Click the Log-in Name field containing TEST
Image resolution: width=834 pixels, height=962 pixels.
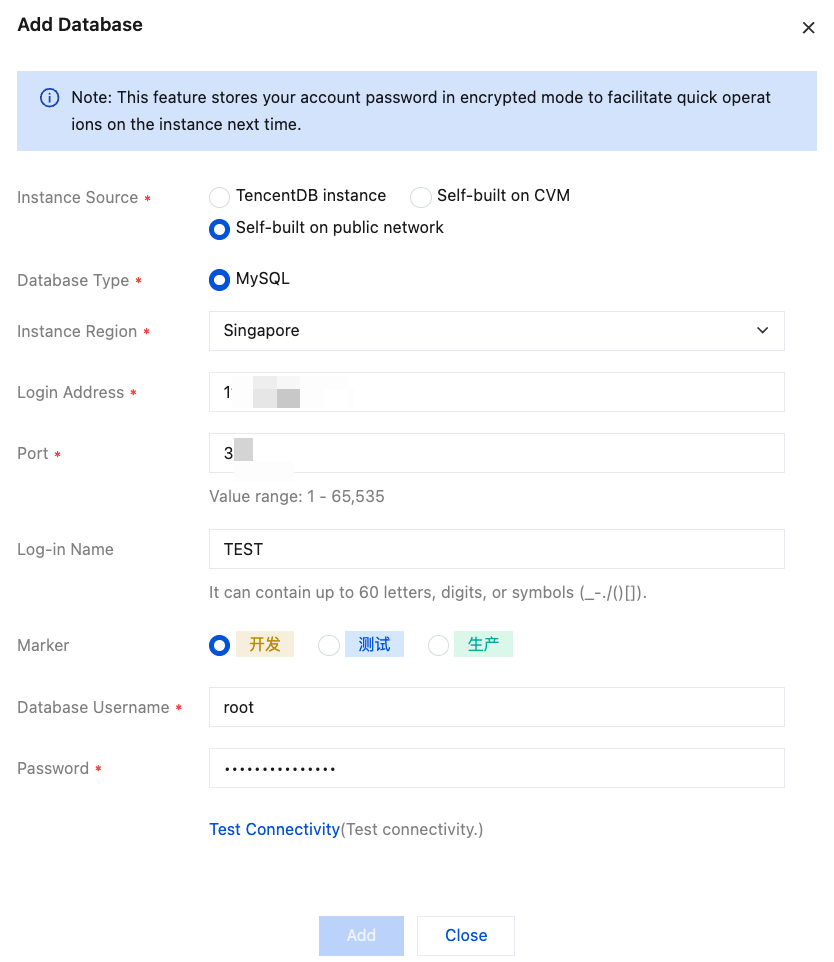coord(496,550)
